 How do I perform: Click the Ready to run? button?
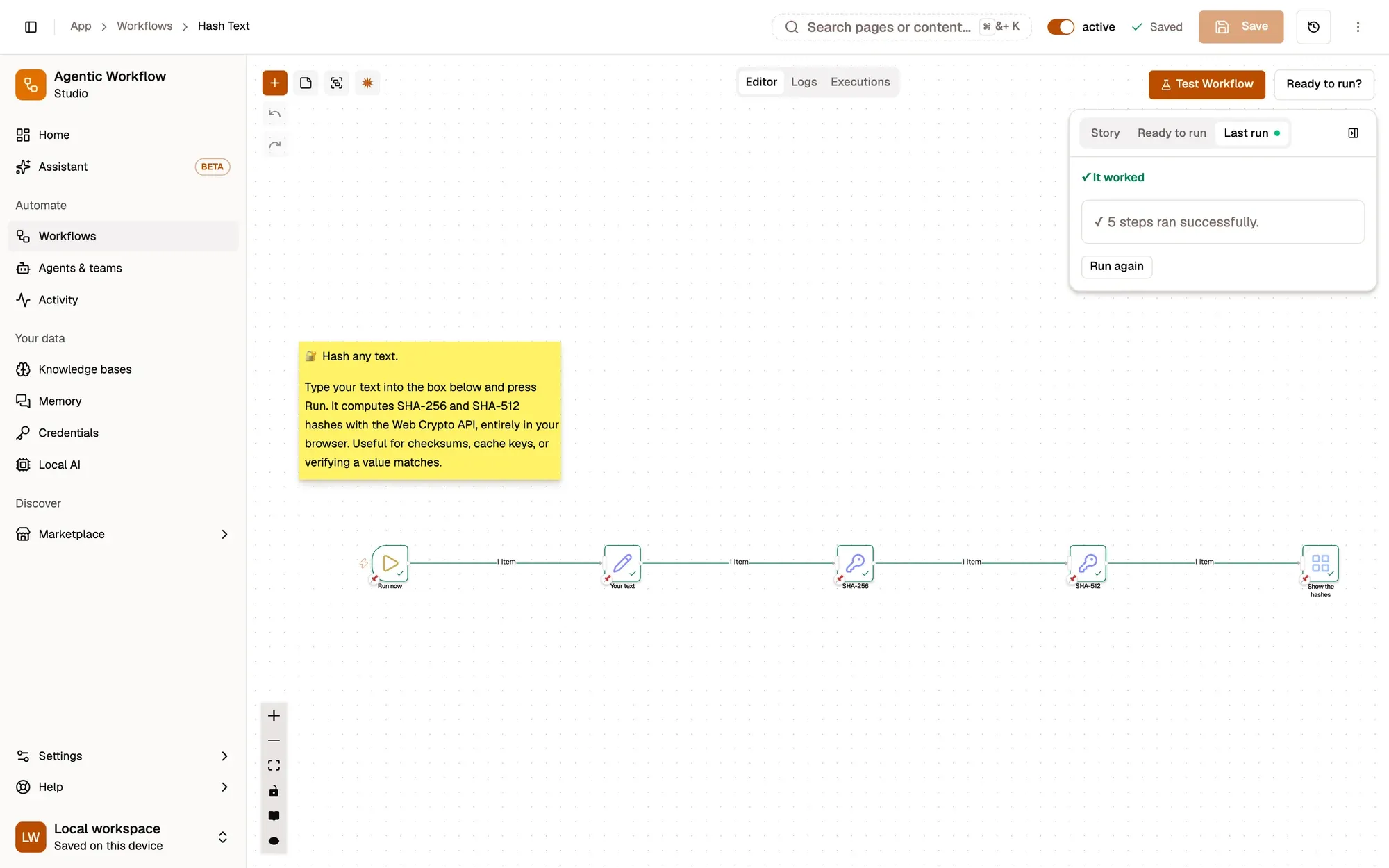(x=1324, y=84)
